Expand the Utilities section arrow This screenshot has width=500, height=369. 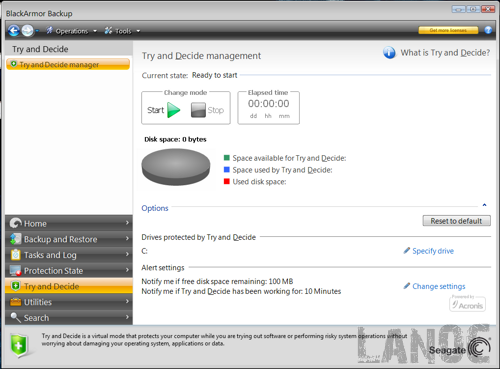[127, 301]
